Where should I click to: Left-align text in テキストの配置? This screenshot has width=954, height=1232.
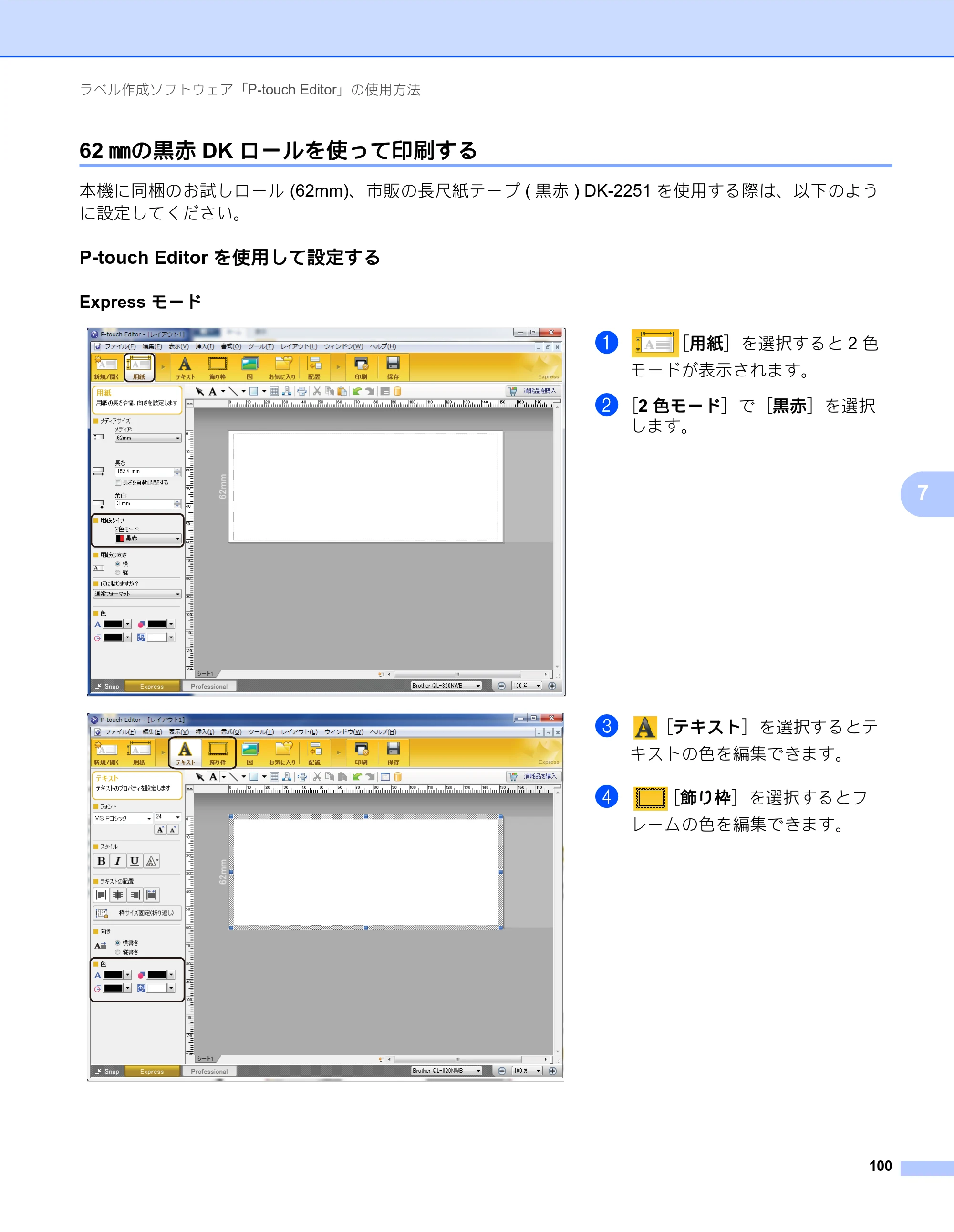101,895
